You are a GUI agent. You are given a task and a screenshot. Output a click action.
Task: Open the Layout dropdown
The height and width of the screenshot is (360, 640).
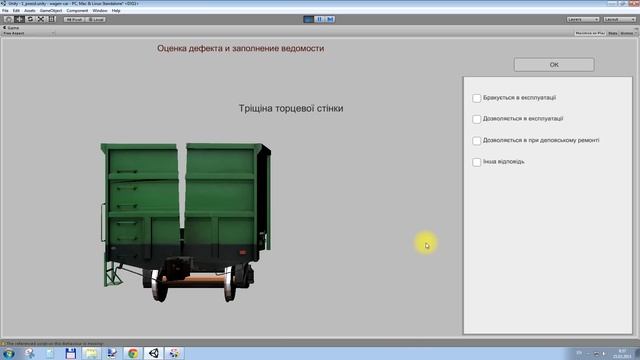pyautogui.click(x=620, y=19)
